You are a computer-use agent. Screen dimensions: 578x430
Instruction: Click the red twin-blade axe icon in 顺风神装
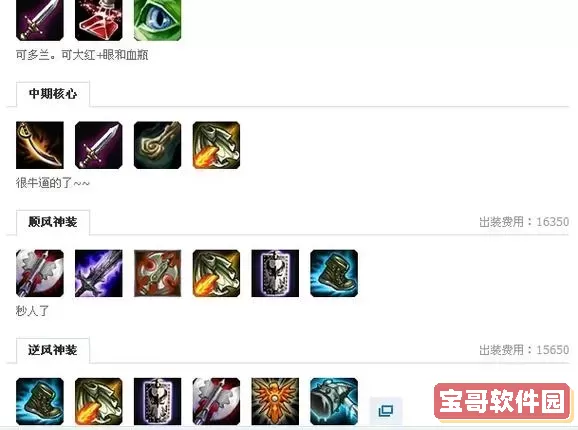click(157, 273)
